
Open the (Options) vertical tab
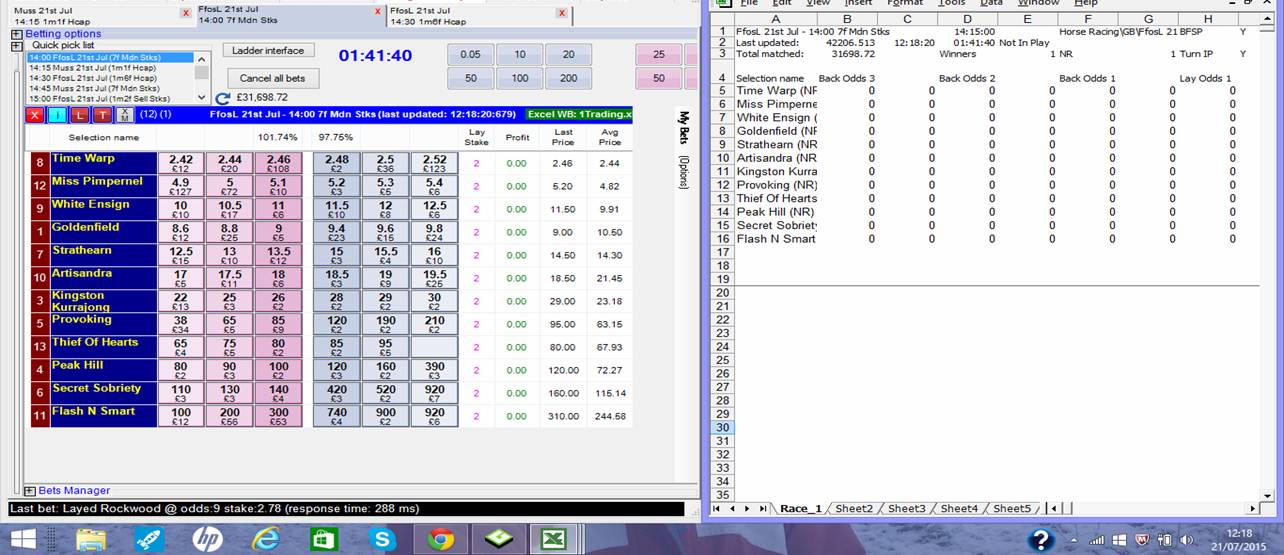(x=683, y=172)
